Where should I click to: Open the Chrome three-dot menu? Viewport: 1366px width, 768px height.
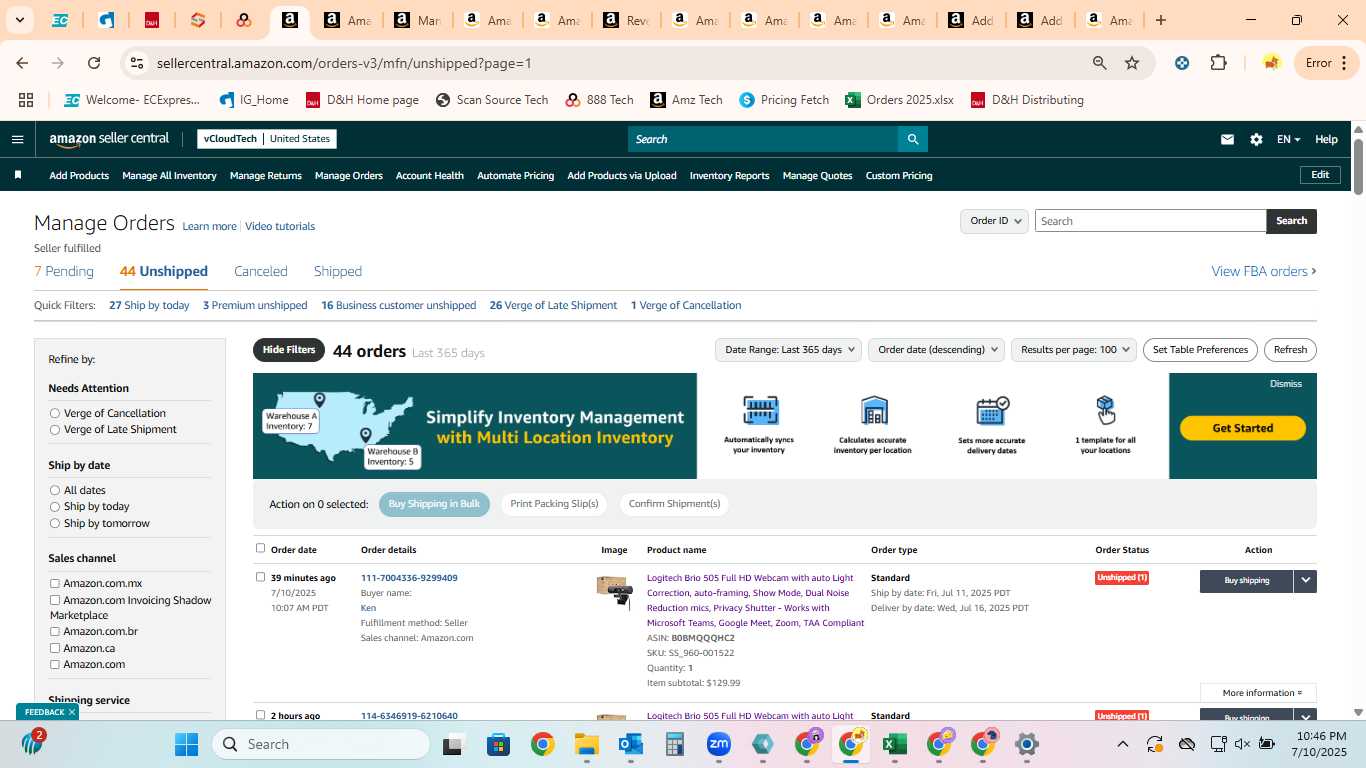tap(1344, 63)
